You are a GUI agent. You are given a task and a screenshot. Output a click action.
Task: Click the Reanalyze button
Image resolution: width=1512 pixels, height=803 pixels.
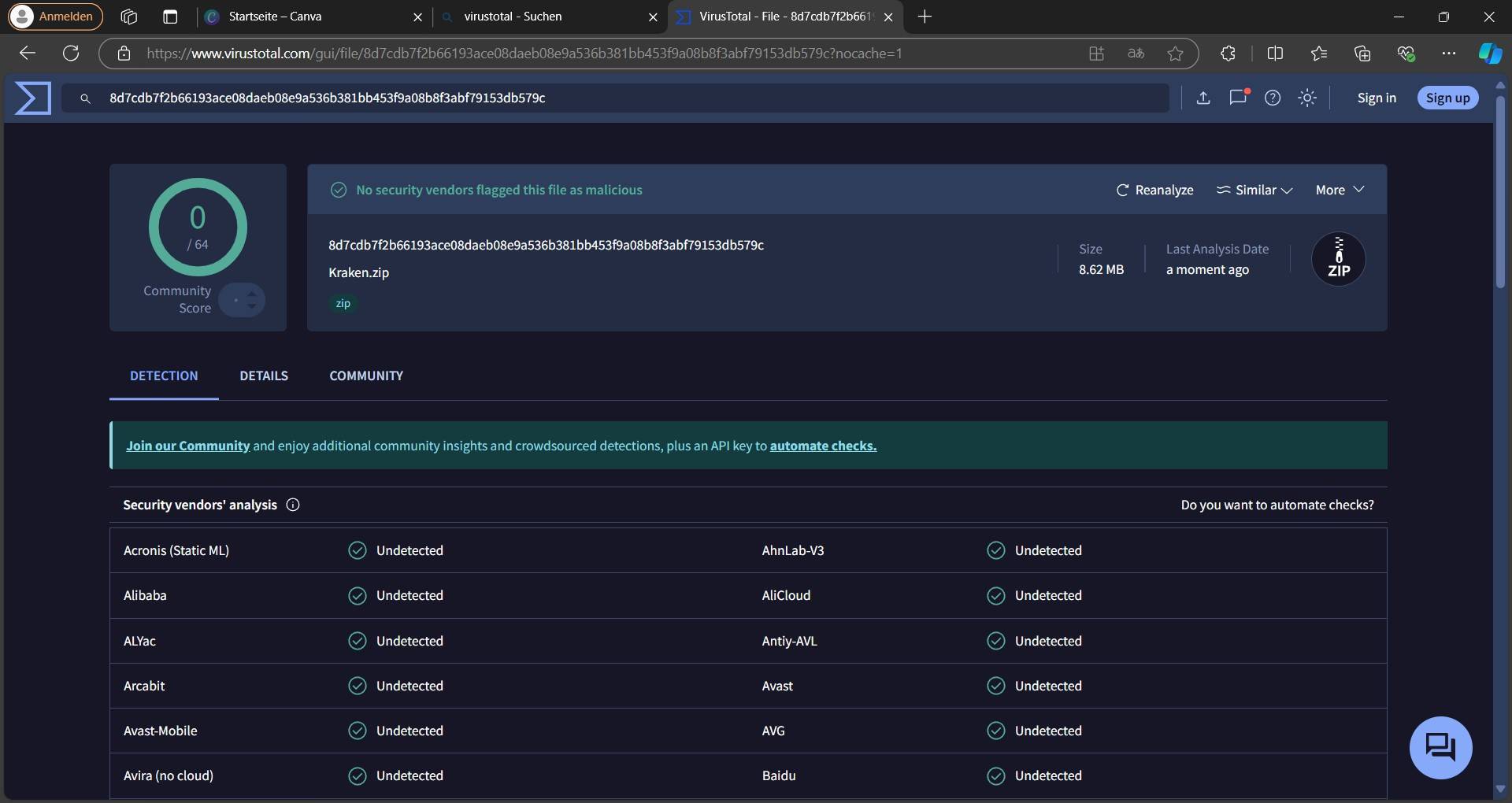1154,190
